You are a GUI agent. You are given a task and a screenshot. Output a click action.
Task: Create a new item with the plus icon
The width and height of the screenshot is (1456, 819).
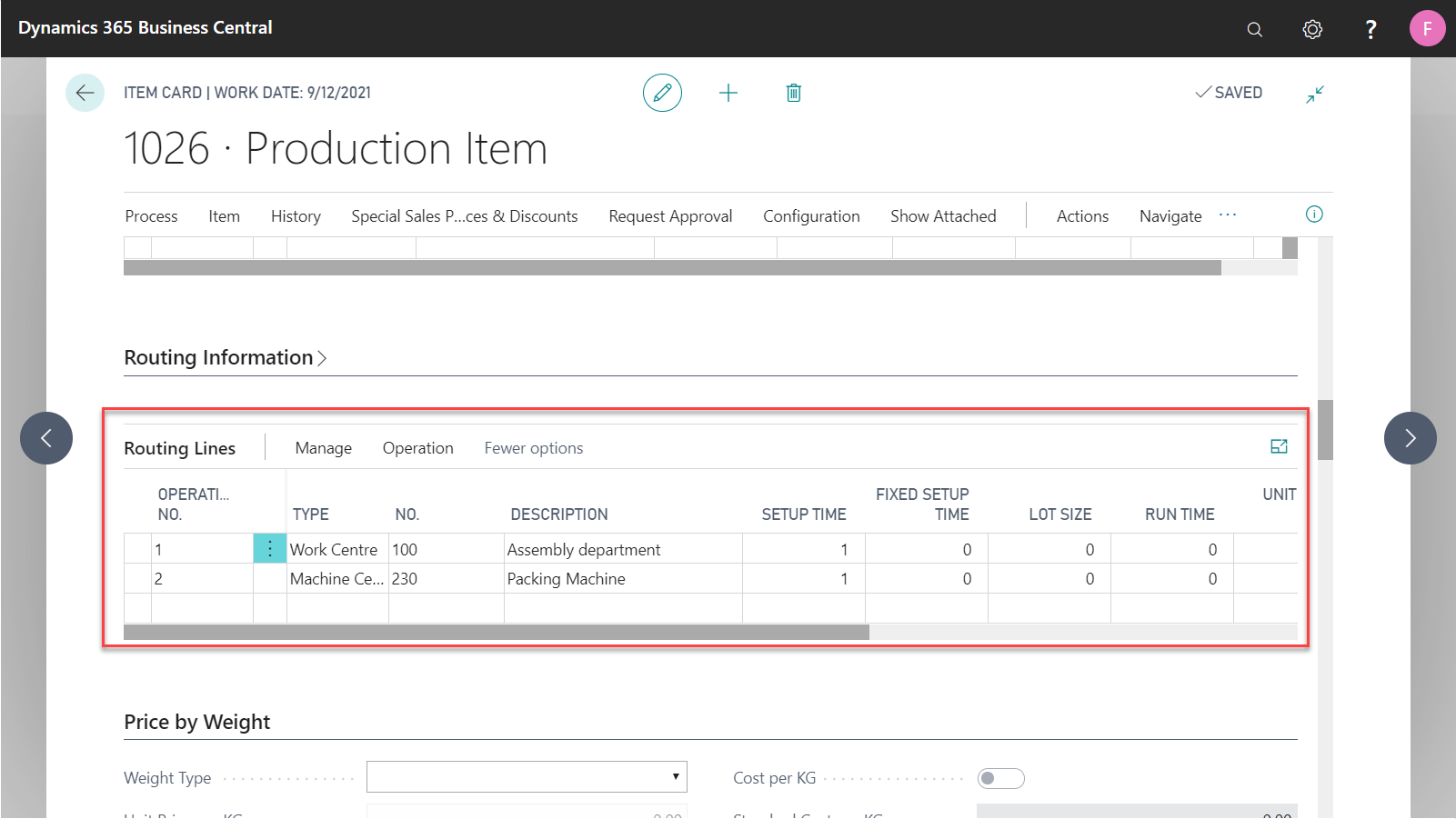[728, 93]
